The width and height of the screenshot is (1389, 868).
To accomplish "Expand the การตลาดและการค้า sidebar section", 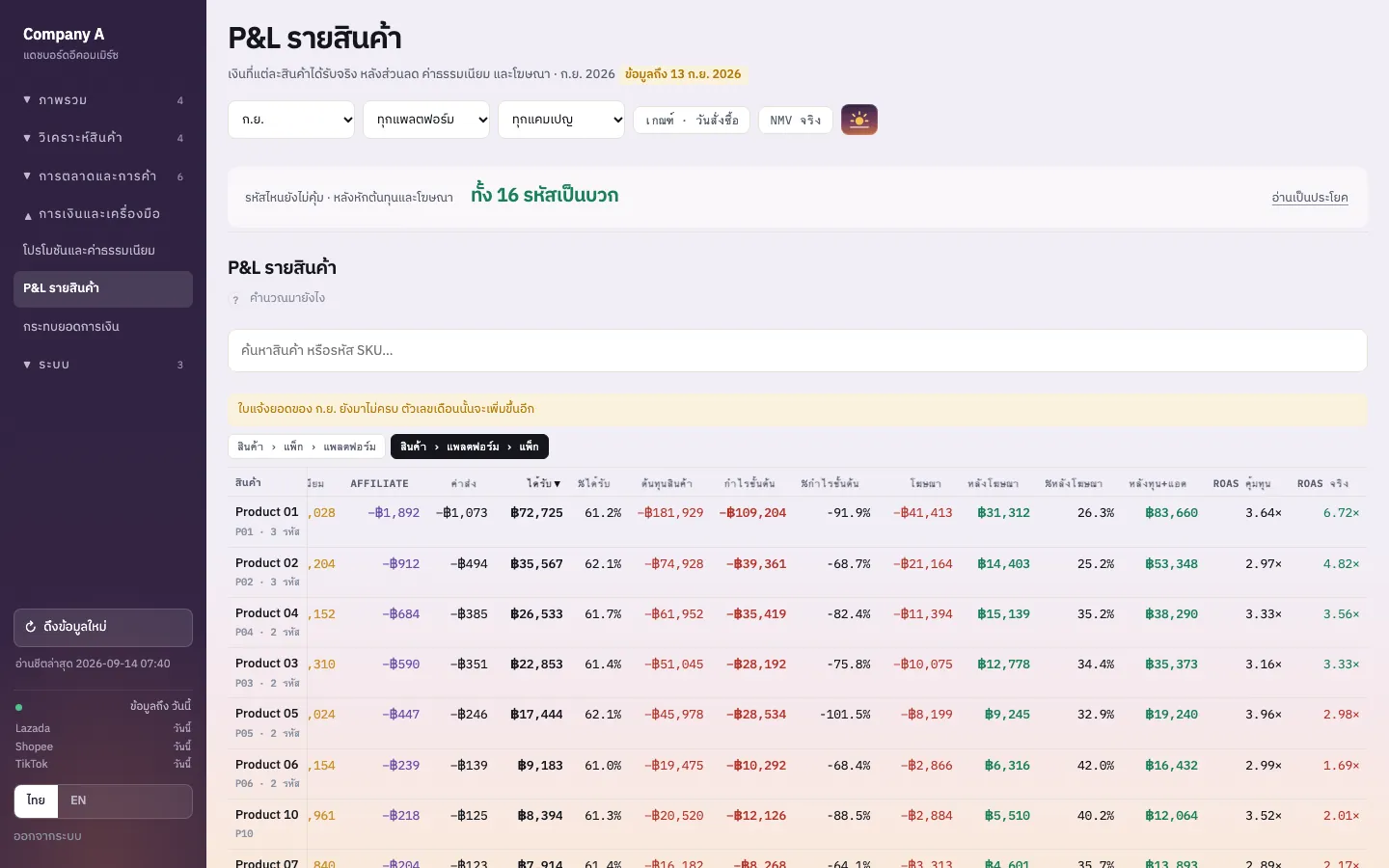I will click(103, 176).
